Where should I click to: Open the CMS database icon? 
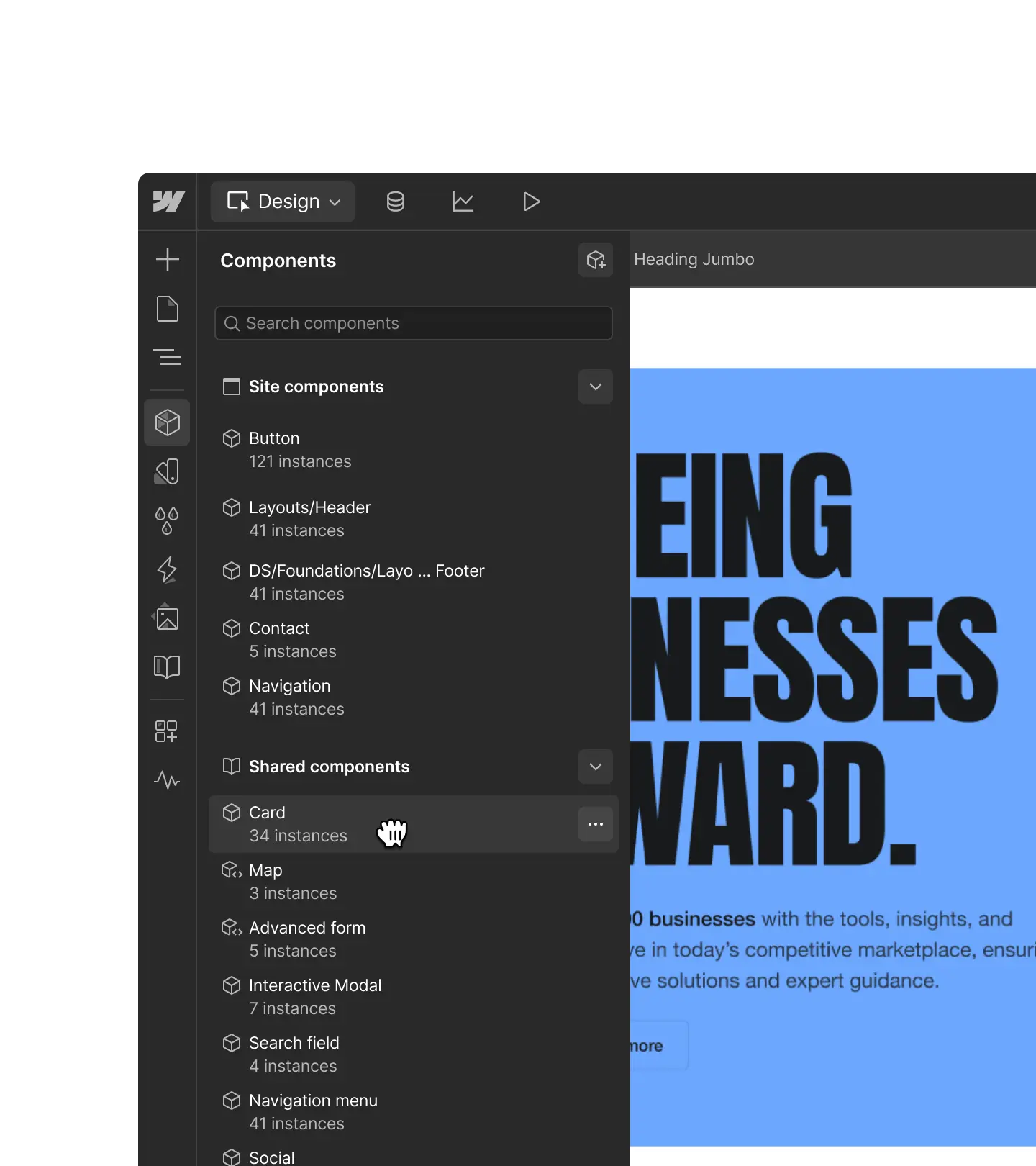(395, 202)
